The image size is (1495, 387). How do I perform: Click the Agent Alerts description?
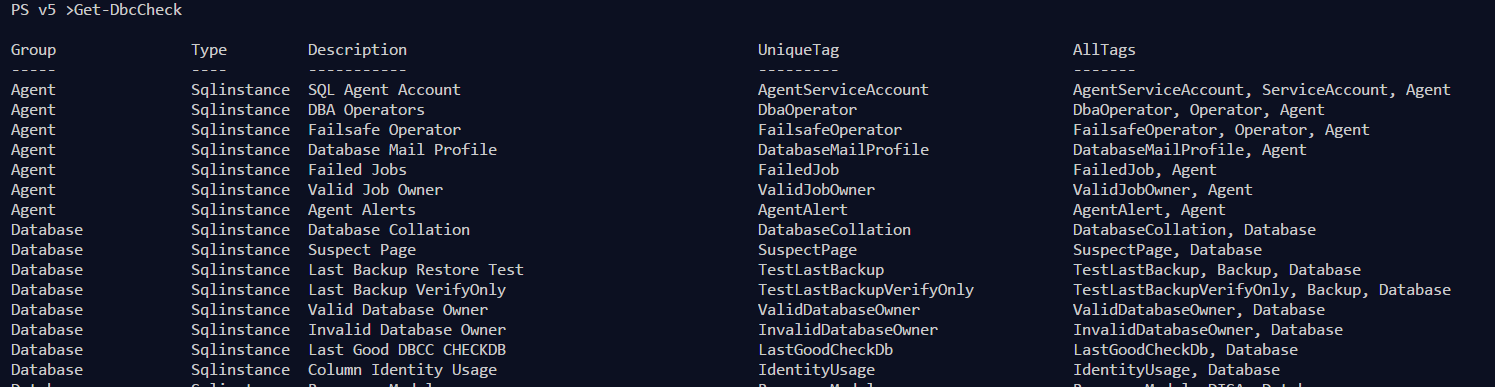361,210
